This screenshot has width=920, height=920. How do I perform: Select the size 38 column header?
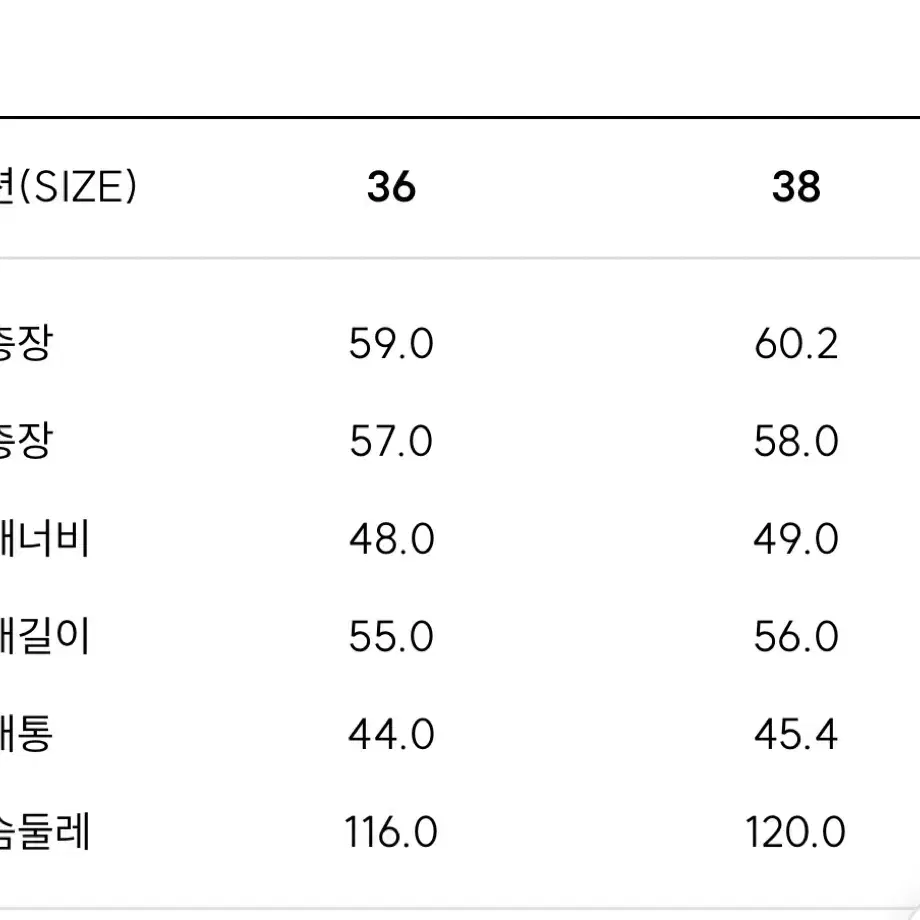click(796, 187)
